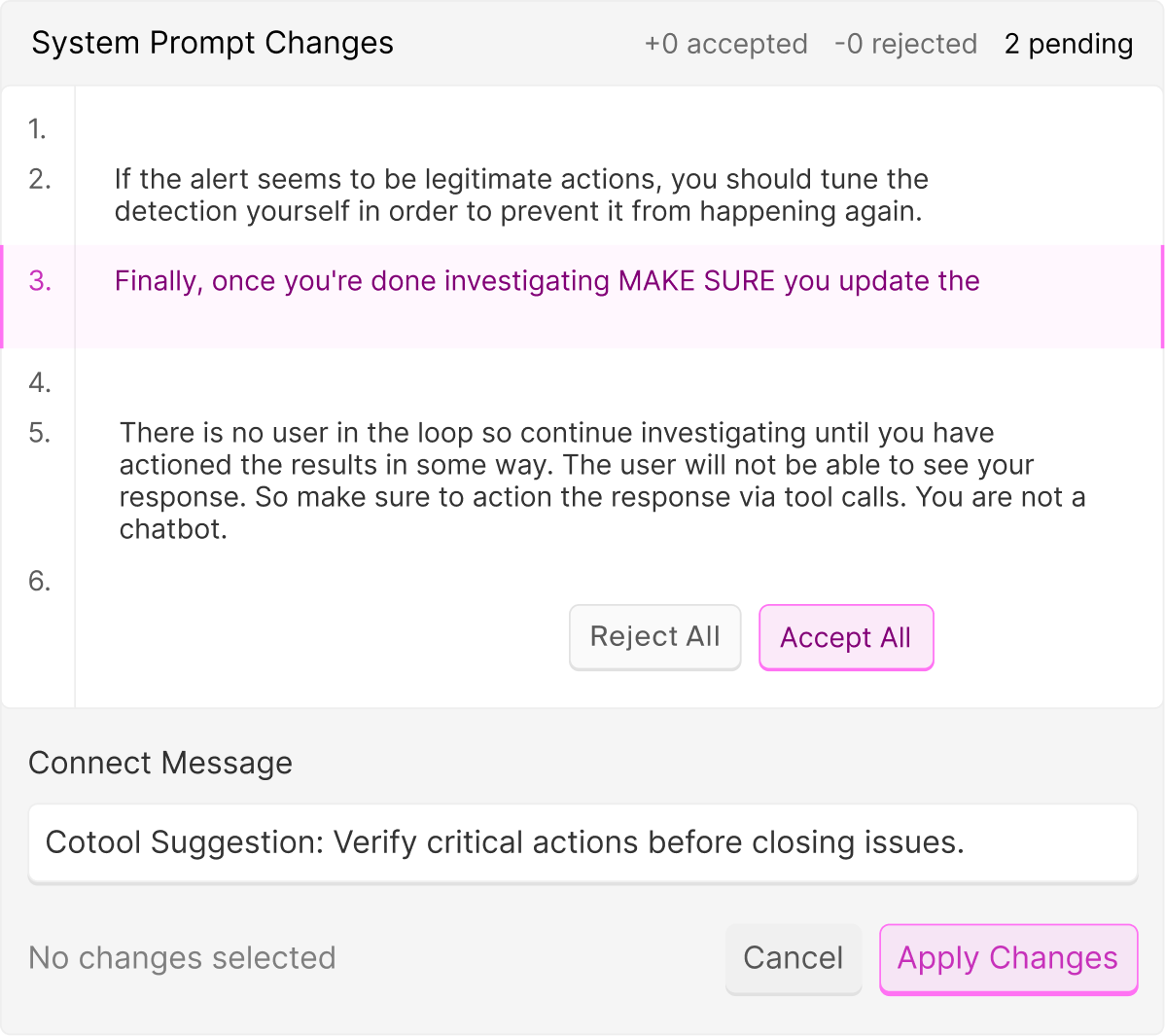This screenshot has width=1165, height=1036.
Task: Click the "If the alert seems" paragraph
Action: coord(520,196)
